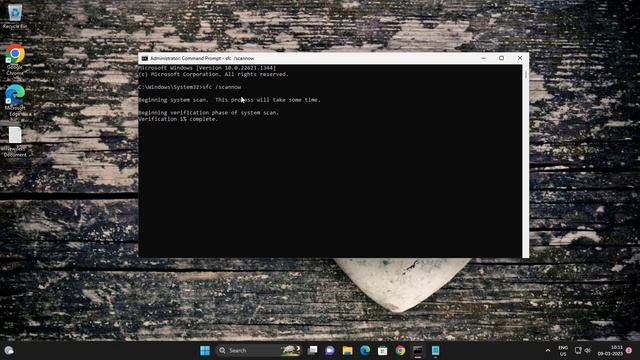Select the text document on desktop
The height and width of the screenshot is (360, 640).
pos(15,142)
